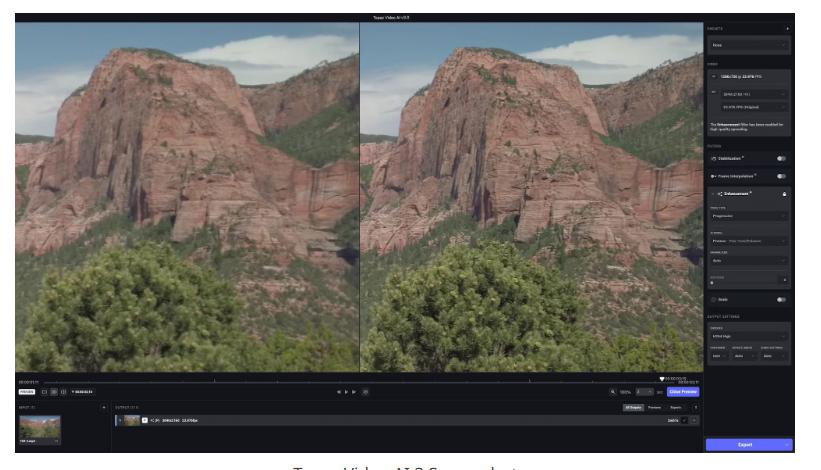The image size is (821, 470).
Task: Open the ProRes encoder dropdown in Output Settings
Action: coord(749,335)
